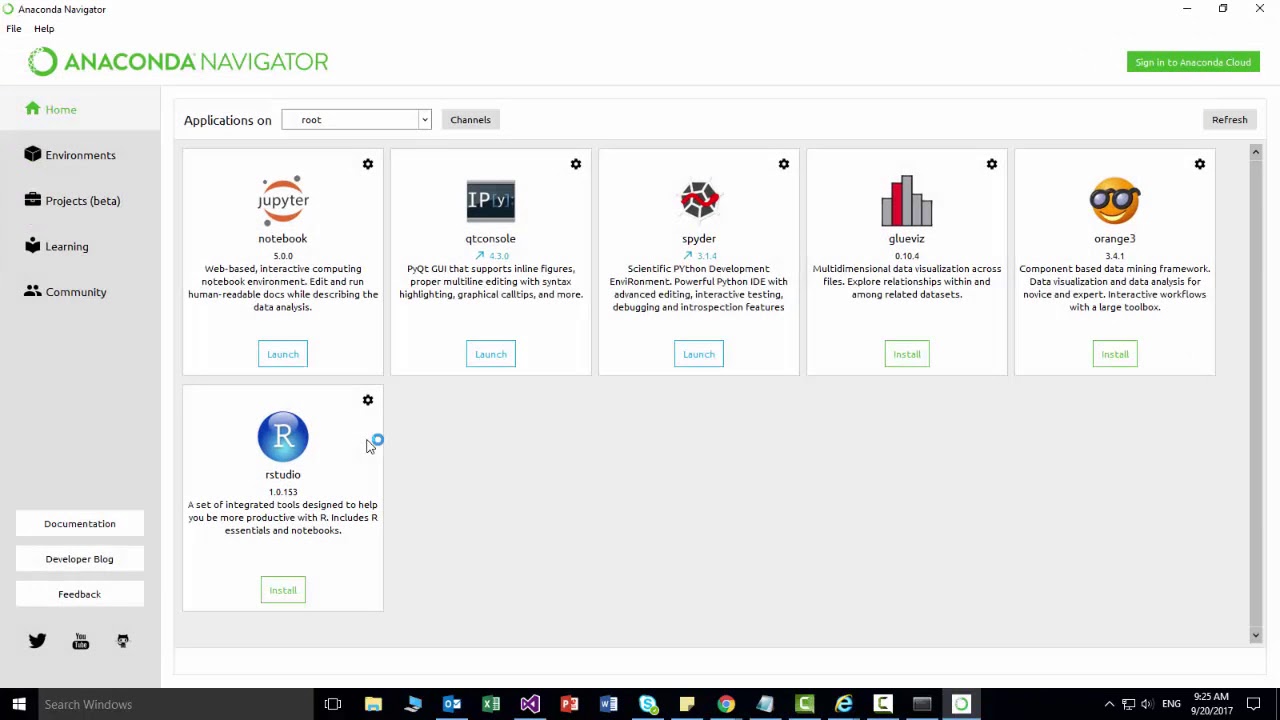The width and height of the screenshot is (1280, 720).
Task: Open Task View on the taskbar
Action: (333, 704)
